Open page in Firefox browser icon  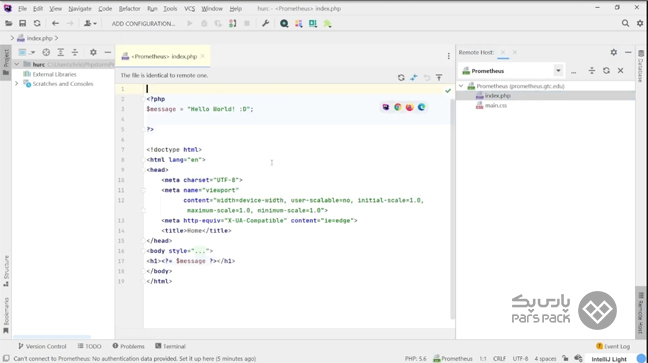tap(410, 107)
